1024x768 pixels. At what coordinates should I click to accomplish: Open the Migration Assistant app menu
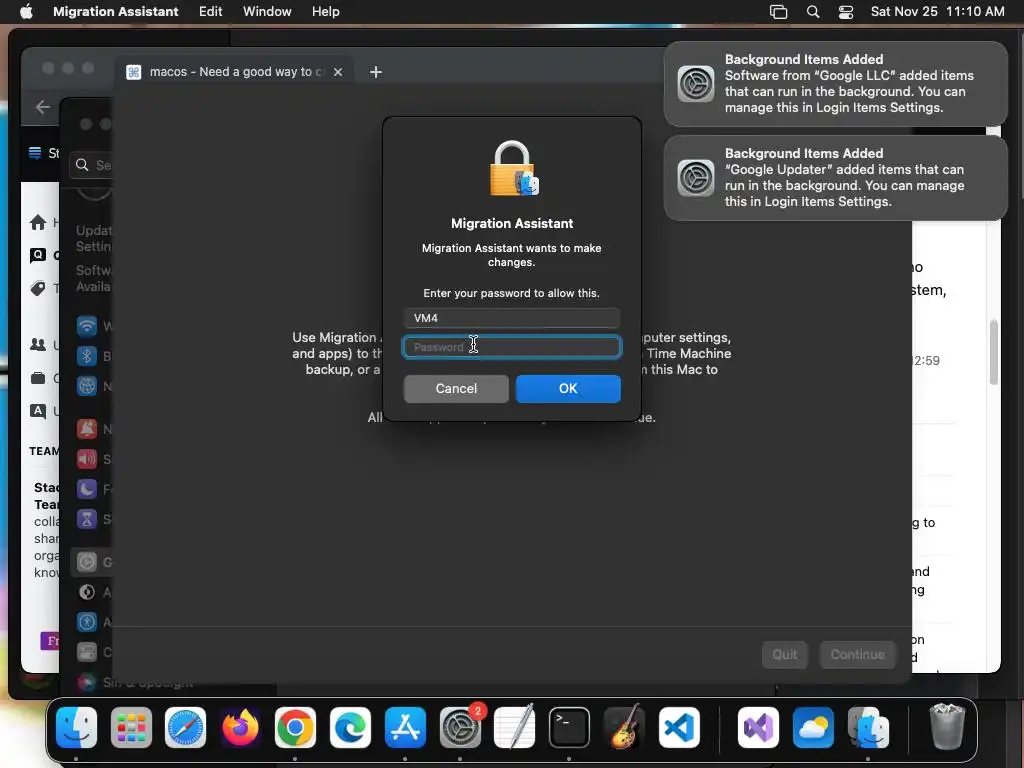116,12
